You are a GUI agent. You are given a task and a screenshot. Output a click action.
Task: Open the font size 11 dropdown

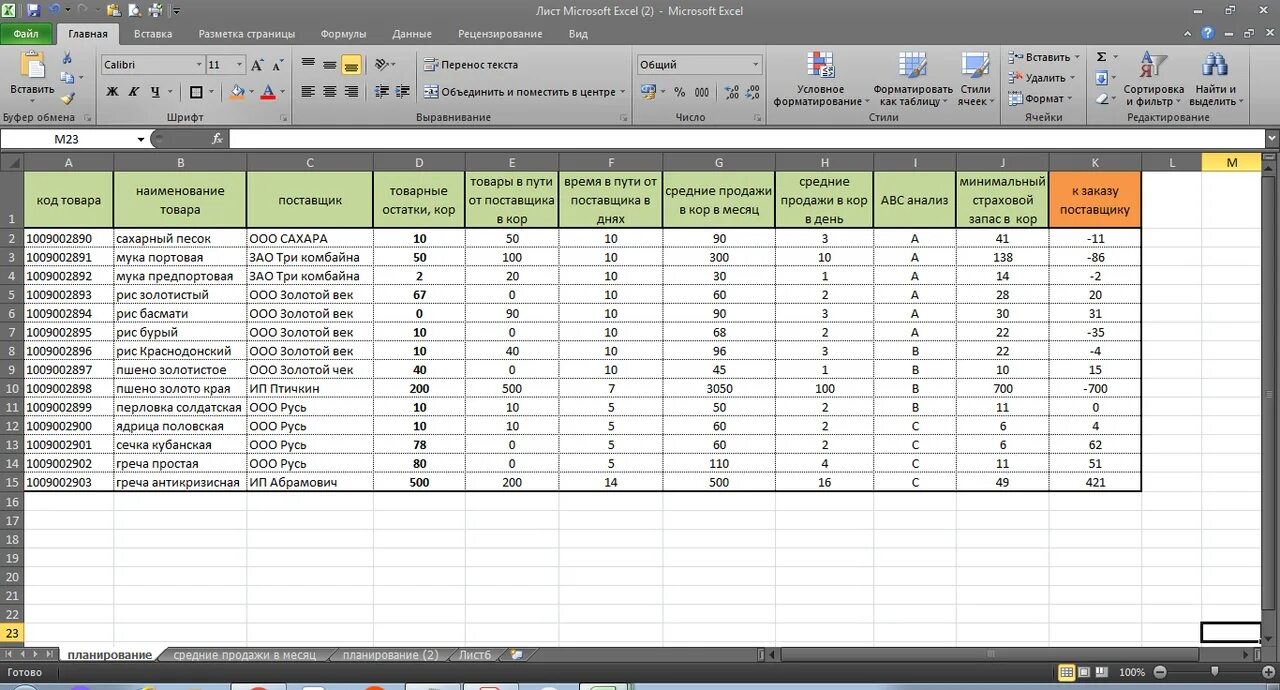point(239,65)
